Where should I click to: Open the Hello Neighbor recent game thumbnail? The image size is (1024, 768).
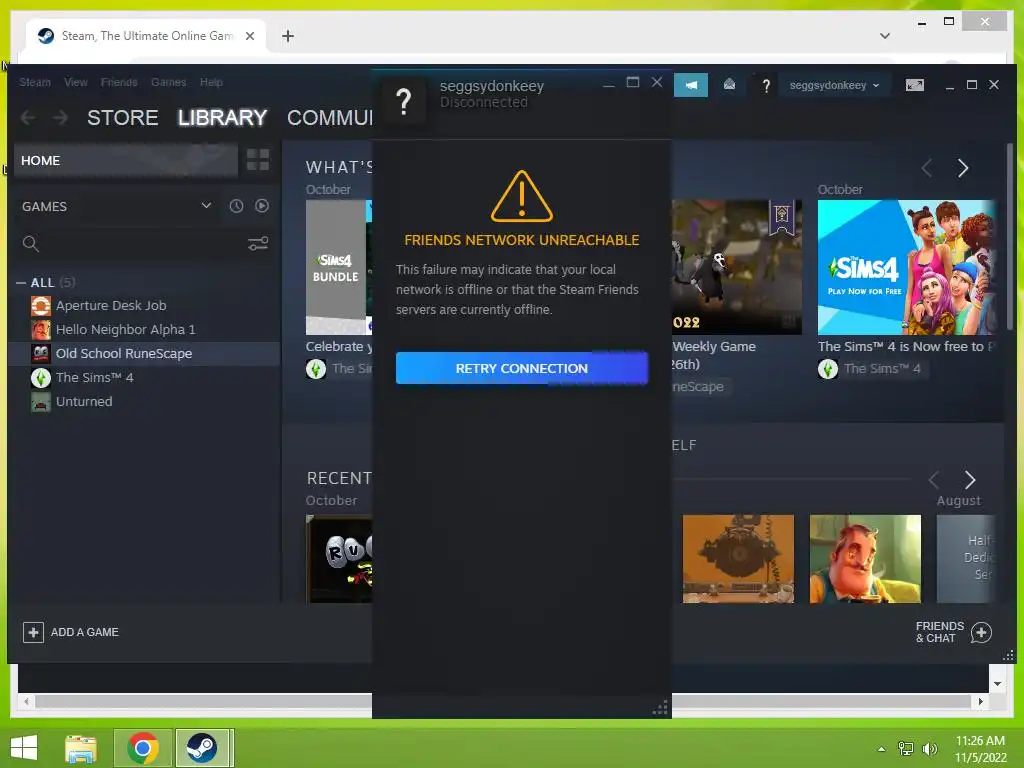(865, 559)
